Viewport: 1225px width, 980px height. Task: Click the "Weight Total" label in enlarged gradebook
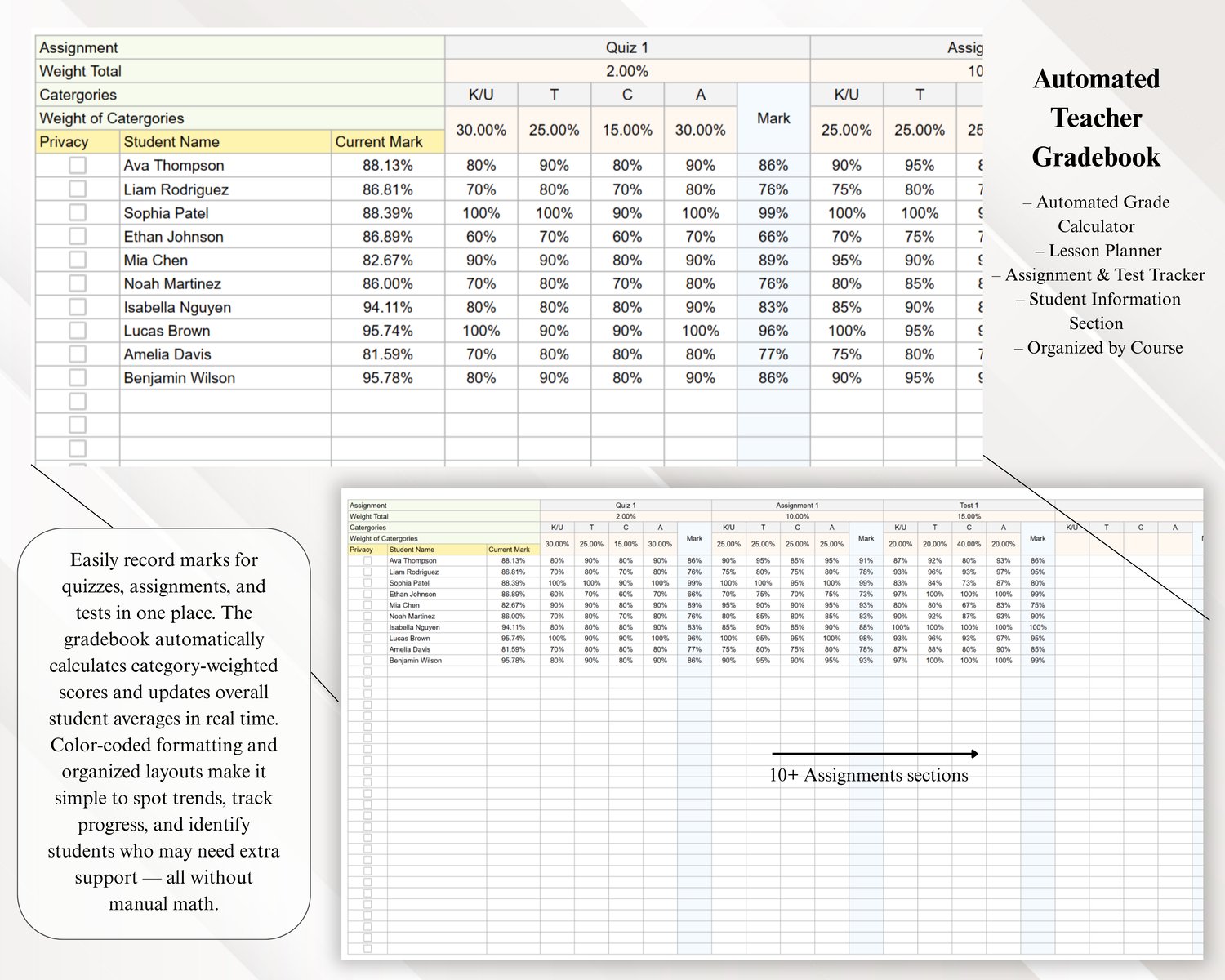80,71
